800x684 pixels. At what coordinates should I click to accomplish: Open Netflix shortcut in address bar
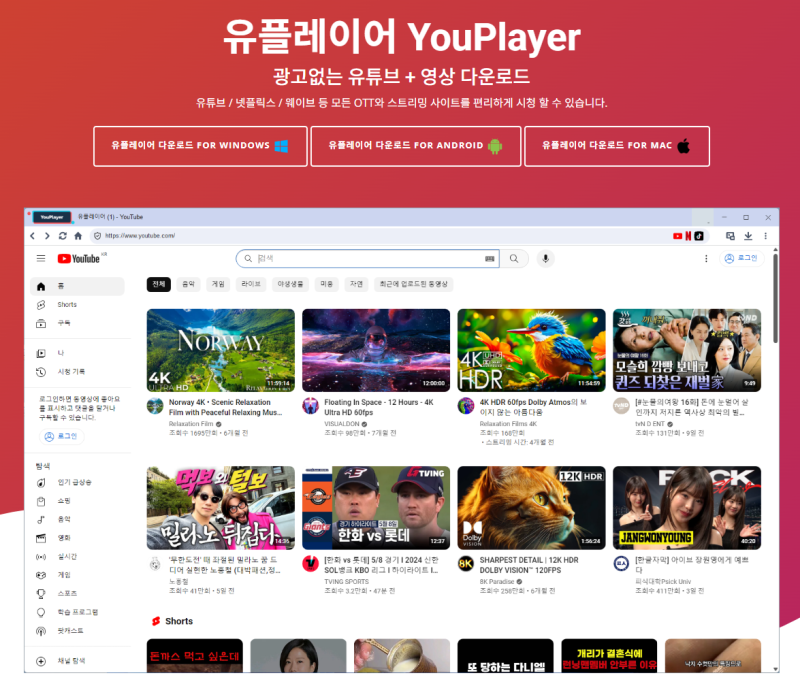pyautogui.click(x=688, y=236)
